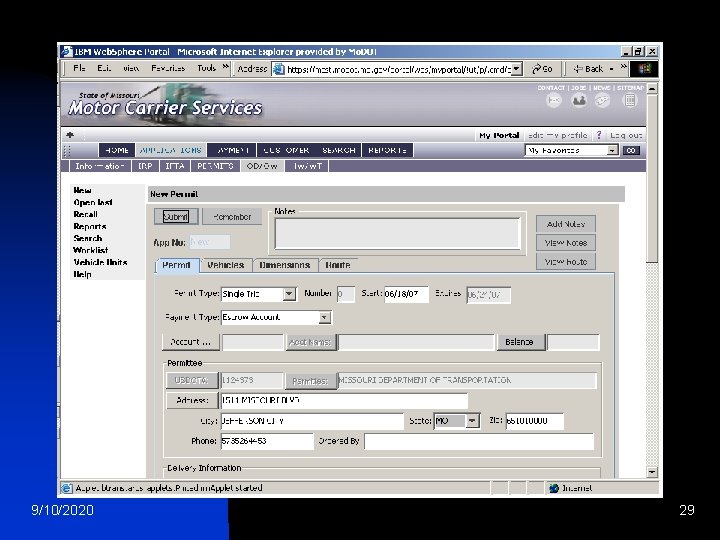
Task: Expand the menu bar overflow chevron after Tools
Action: point(225,67)
